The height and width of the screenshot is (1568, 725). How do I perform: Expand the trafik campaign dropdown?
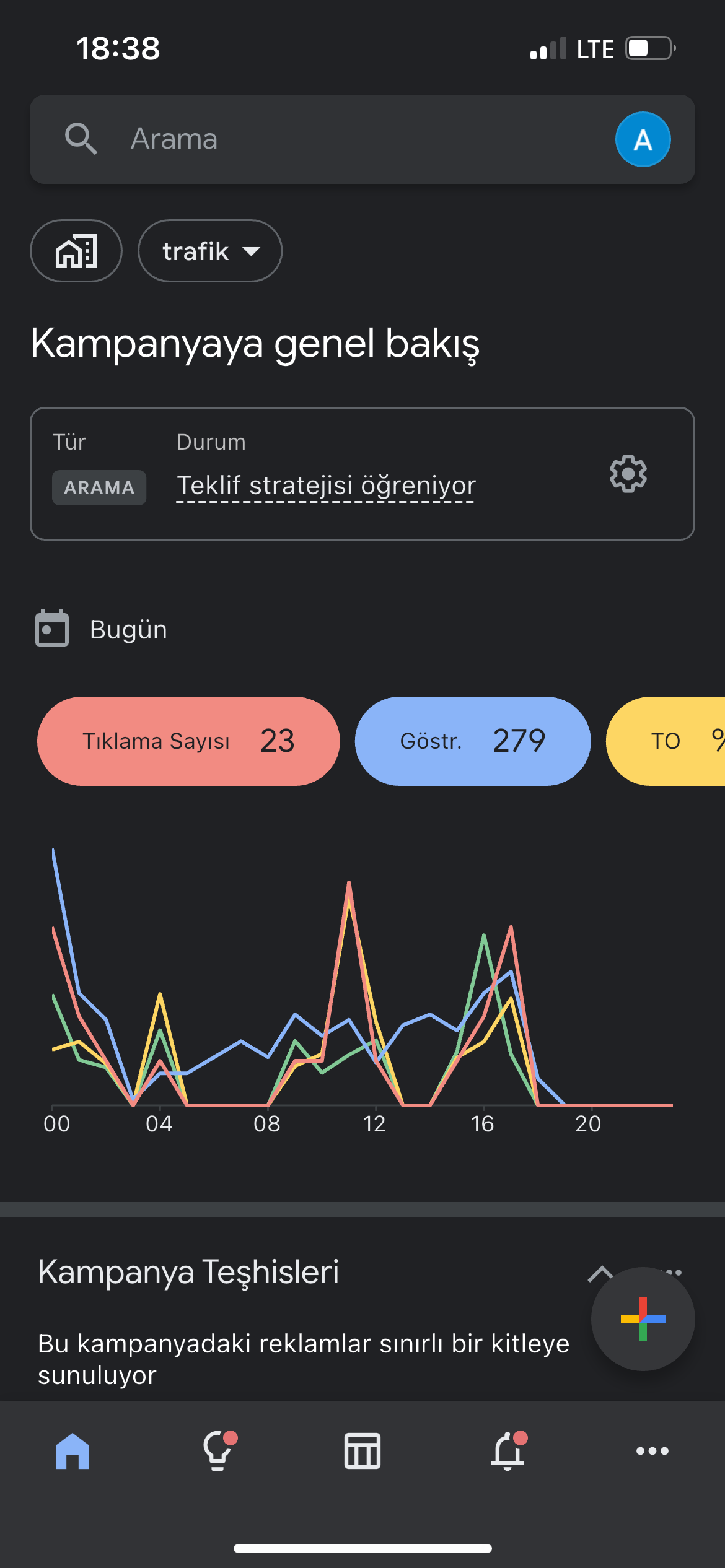point(210,251)
